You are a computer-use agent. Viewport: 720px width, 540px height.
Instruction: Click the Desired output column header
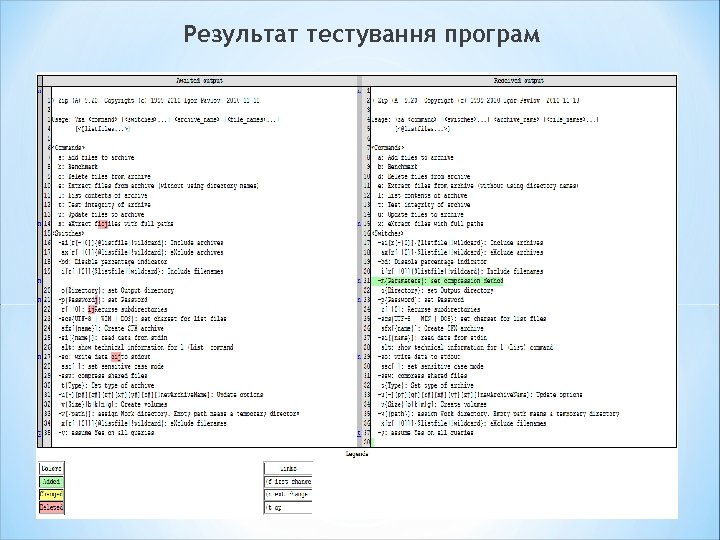(200, 80)
